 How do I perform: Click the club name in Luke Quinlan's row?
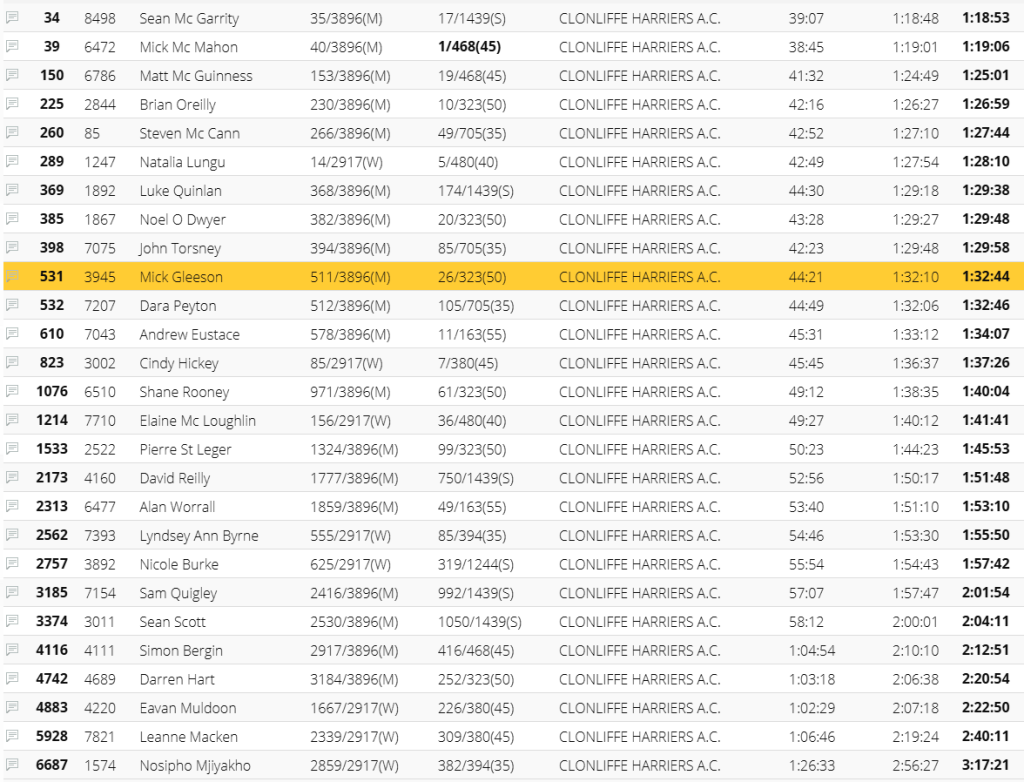(x=639, y=191)
